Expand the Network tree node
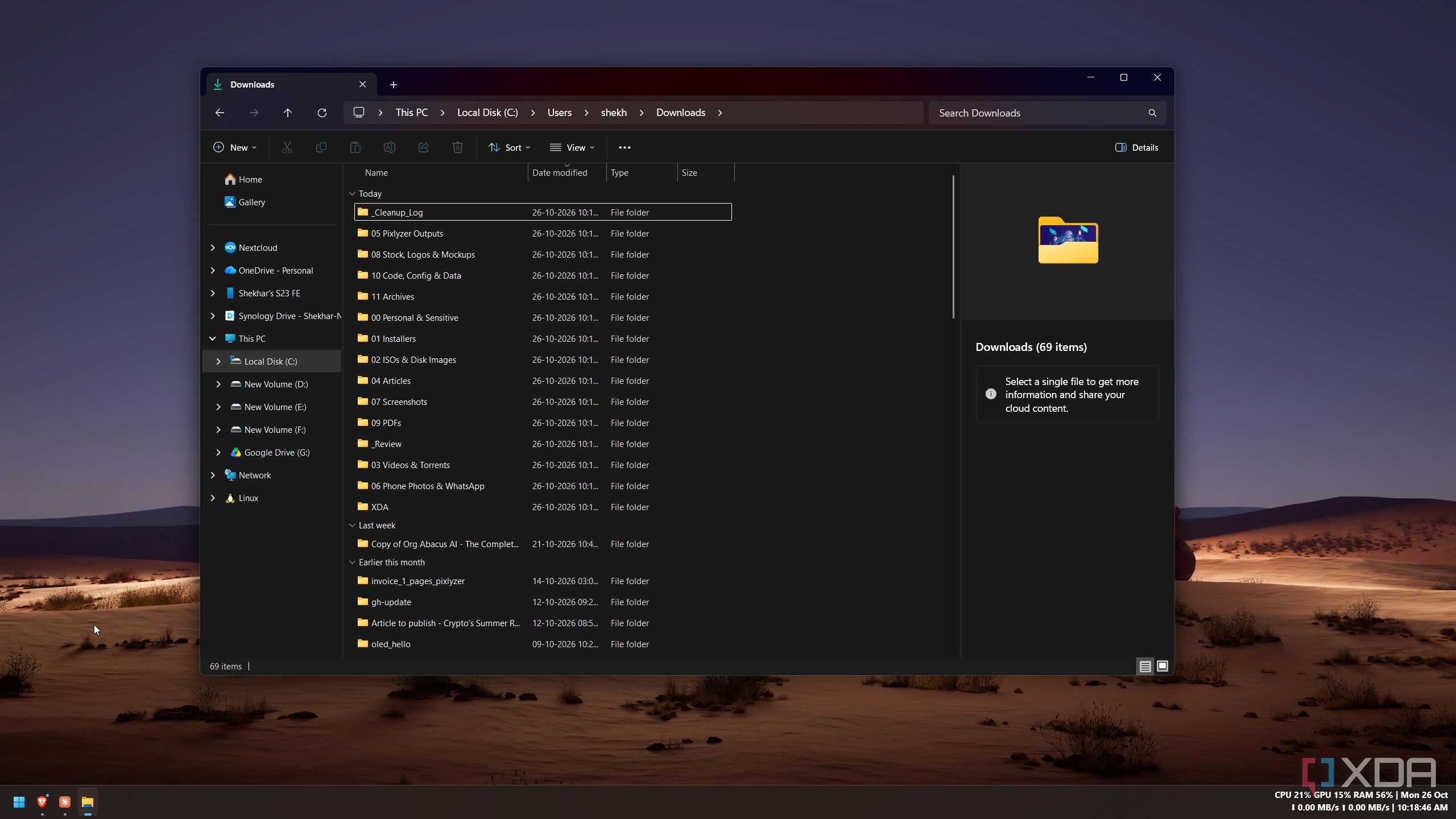 click(x=213, y=475)
